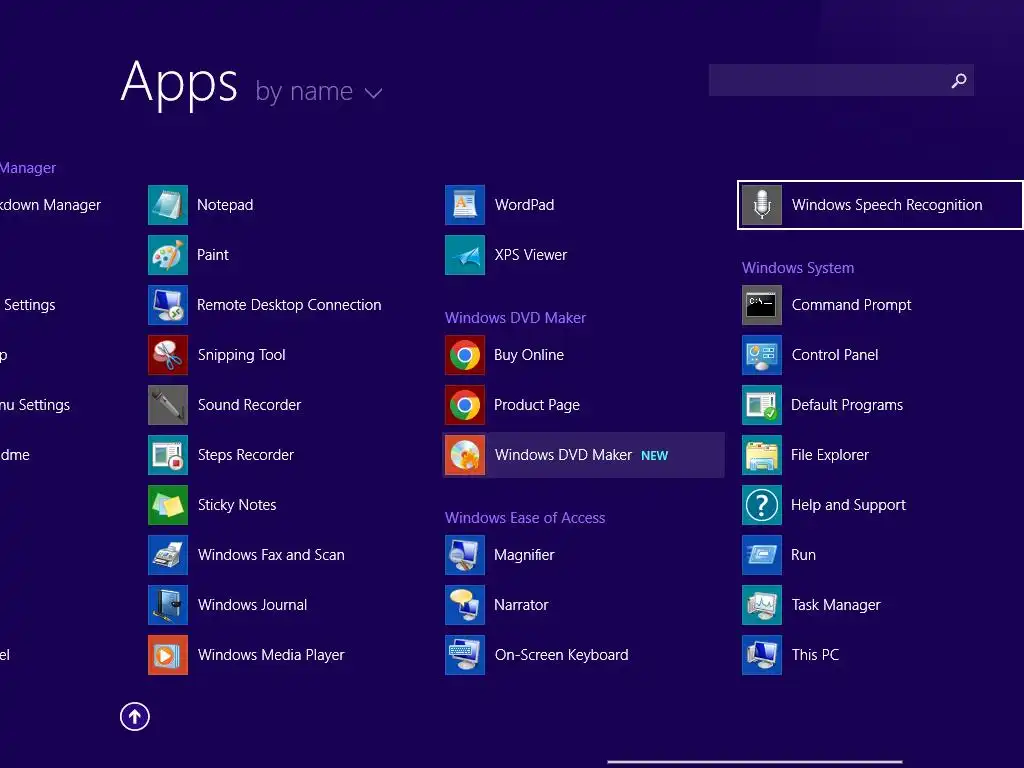Screen dimensions: 1024x768
Task: Launch Command Prompt icon
Action: (x=762, y=305)
